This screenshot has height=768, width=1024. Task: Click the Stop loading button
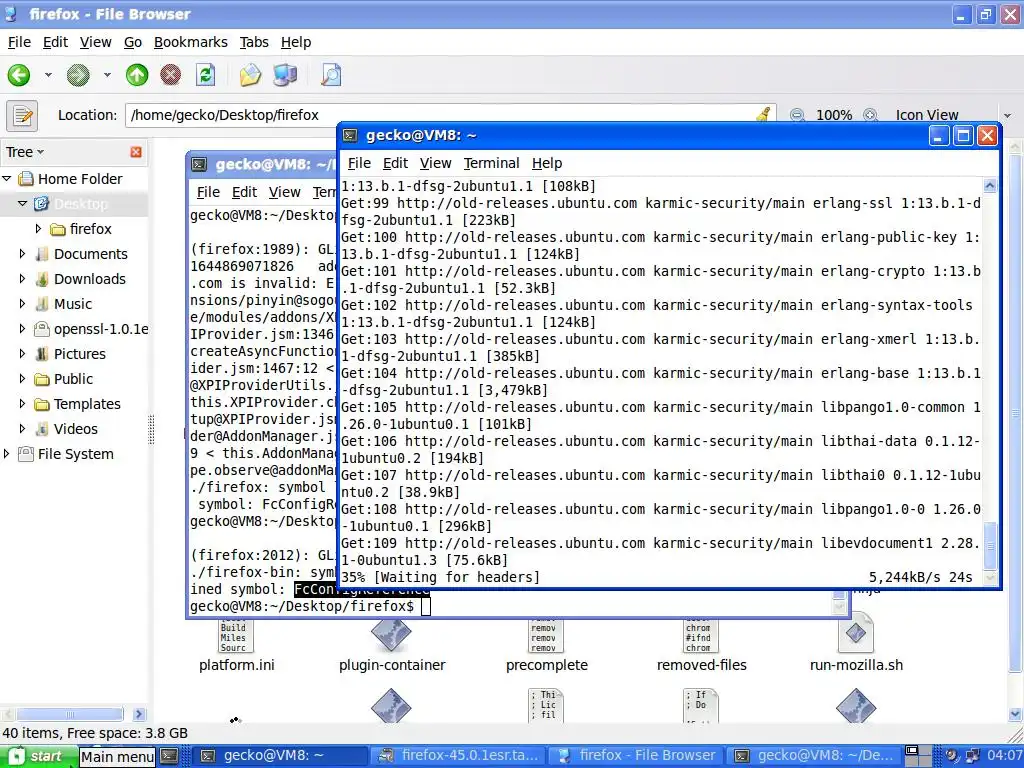(x=170, y=75)
